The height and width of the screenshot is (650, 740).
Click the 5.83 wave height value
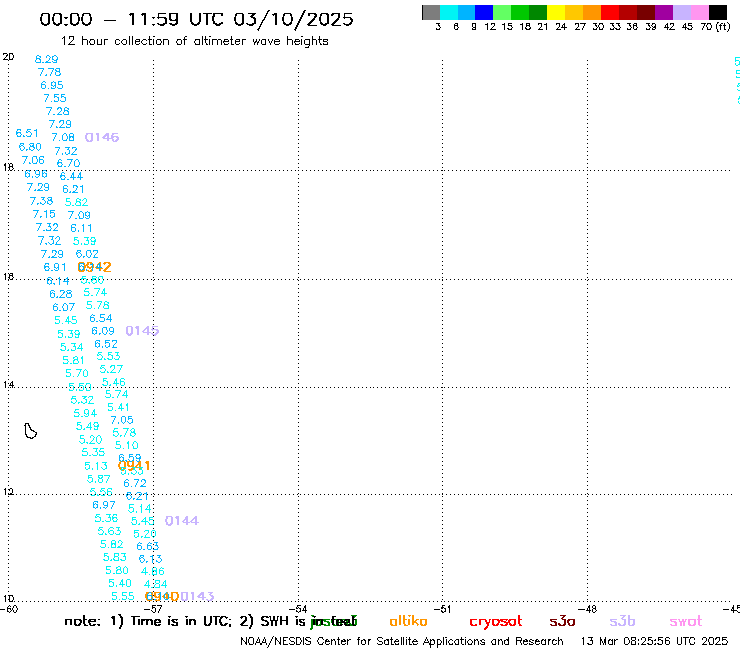point(115,557)
